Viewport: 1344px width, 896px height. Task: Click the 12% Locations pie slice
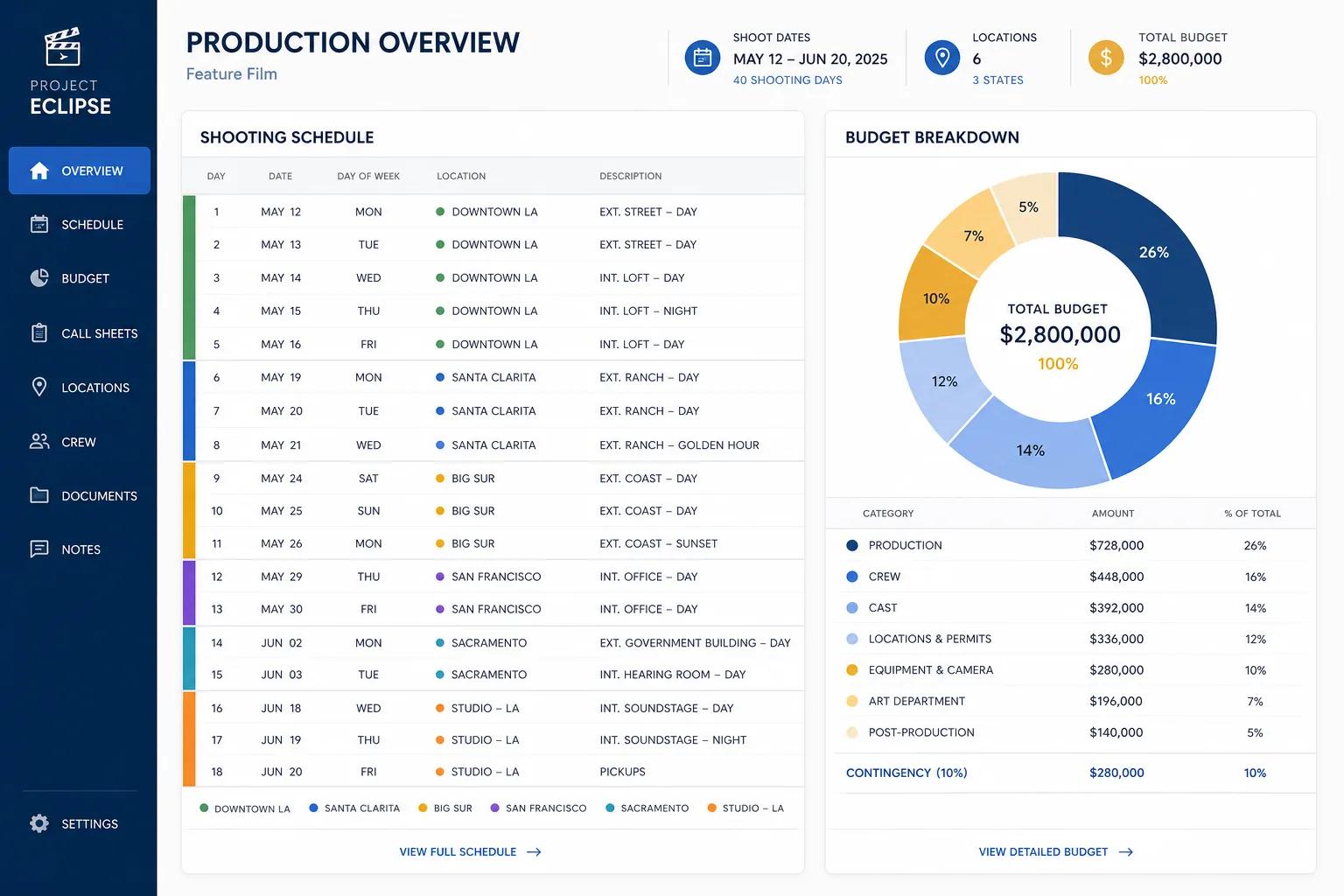(944, 381)
